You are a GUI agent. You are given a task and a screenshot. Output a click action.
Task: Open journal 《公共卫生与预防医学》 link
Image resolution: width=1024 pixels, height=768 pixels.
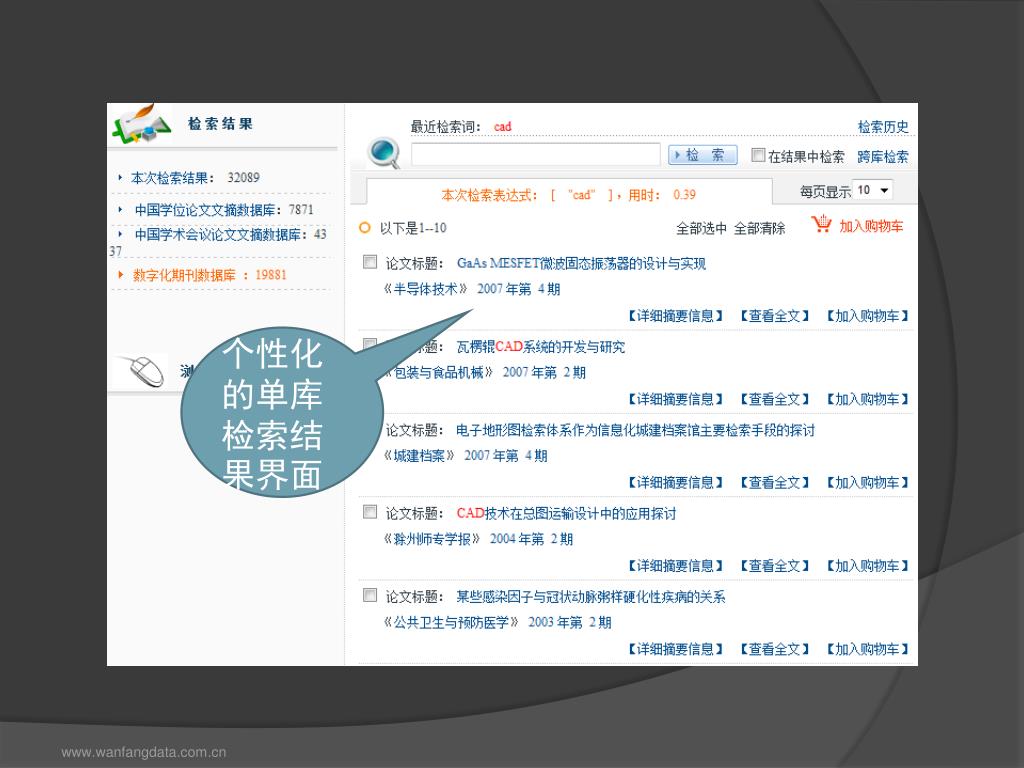451,622
